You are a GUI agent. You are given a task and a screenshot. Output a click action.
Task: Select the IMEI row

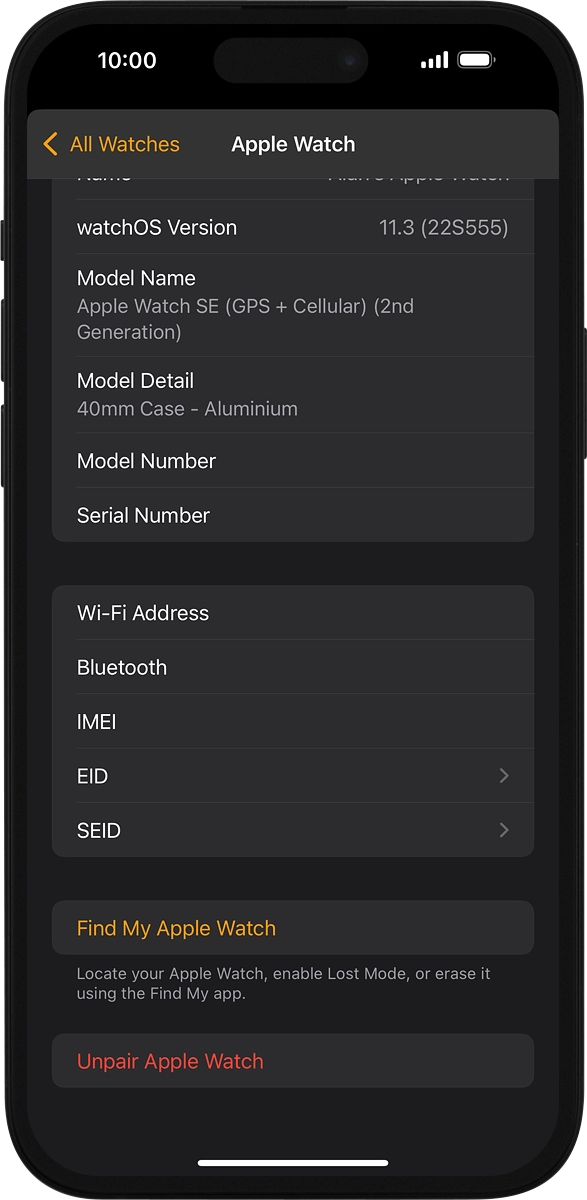pyautogui.click(x=293, y=722)
